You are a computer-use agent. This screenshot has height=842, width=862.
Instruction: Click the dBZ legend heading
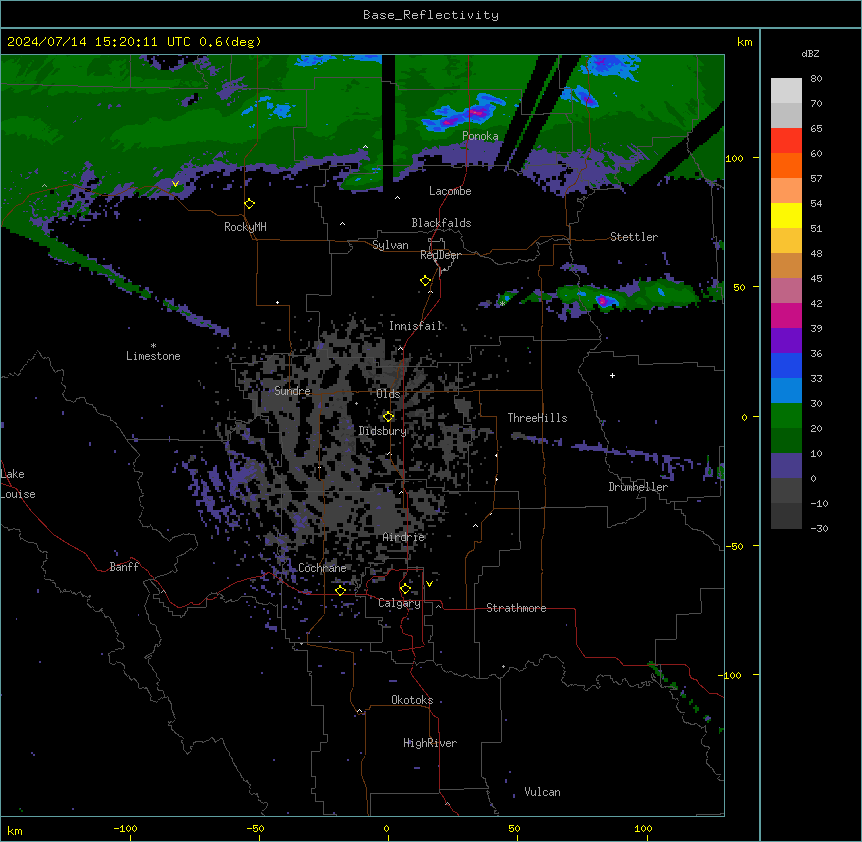pyautogui.click(x=810, y=53)
